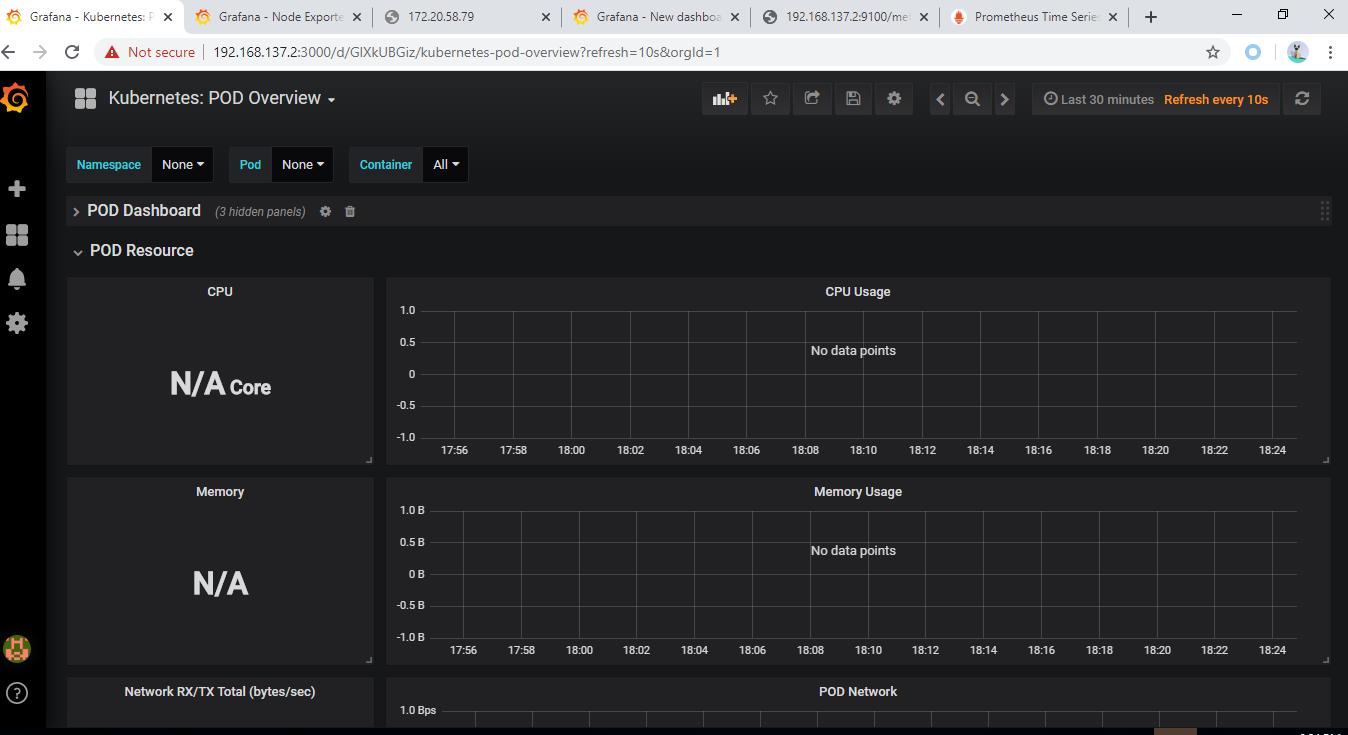Zoom out the time range

tap(971, 98)
